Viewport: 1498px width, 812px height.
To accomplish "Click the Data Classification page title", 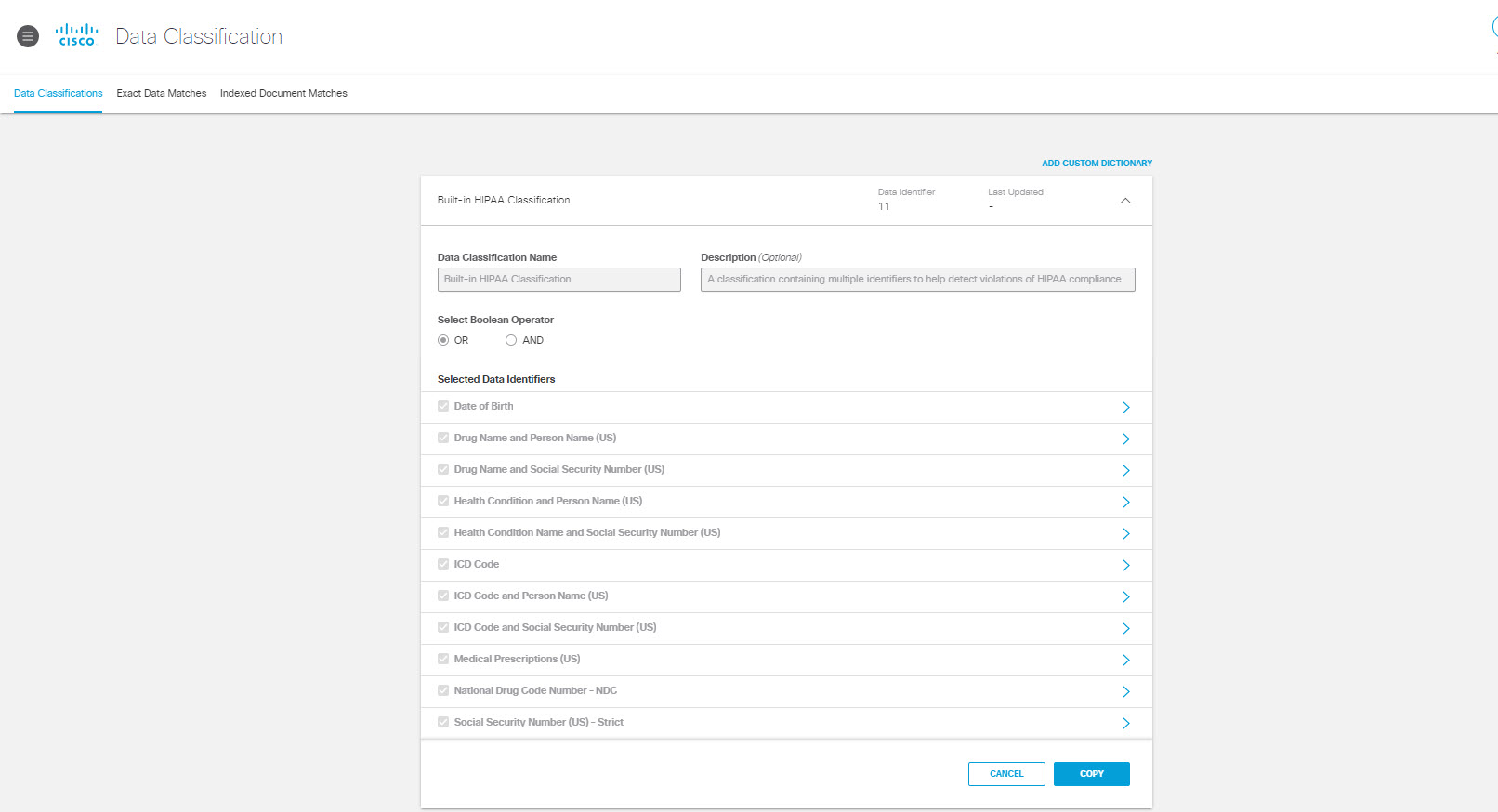I will [199, 36].
